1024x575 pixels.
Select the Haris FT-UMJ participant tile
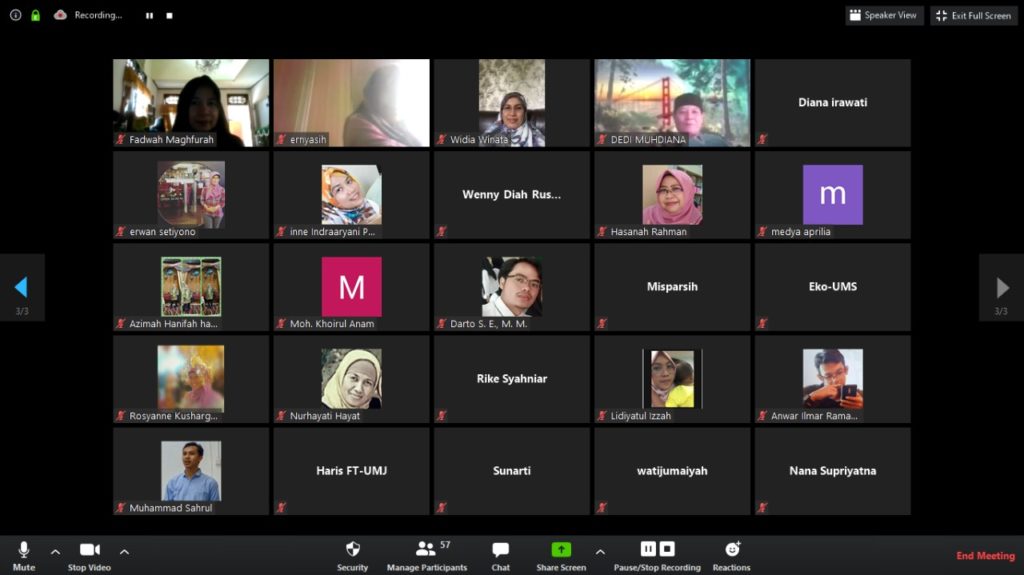351,471
